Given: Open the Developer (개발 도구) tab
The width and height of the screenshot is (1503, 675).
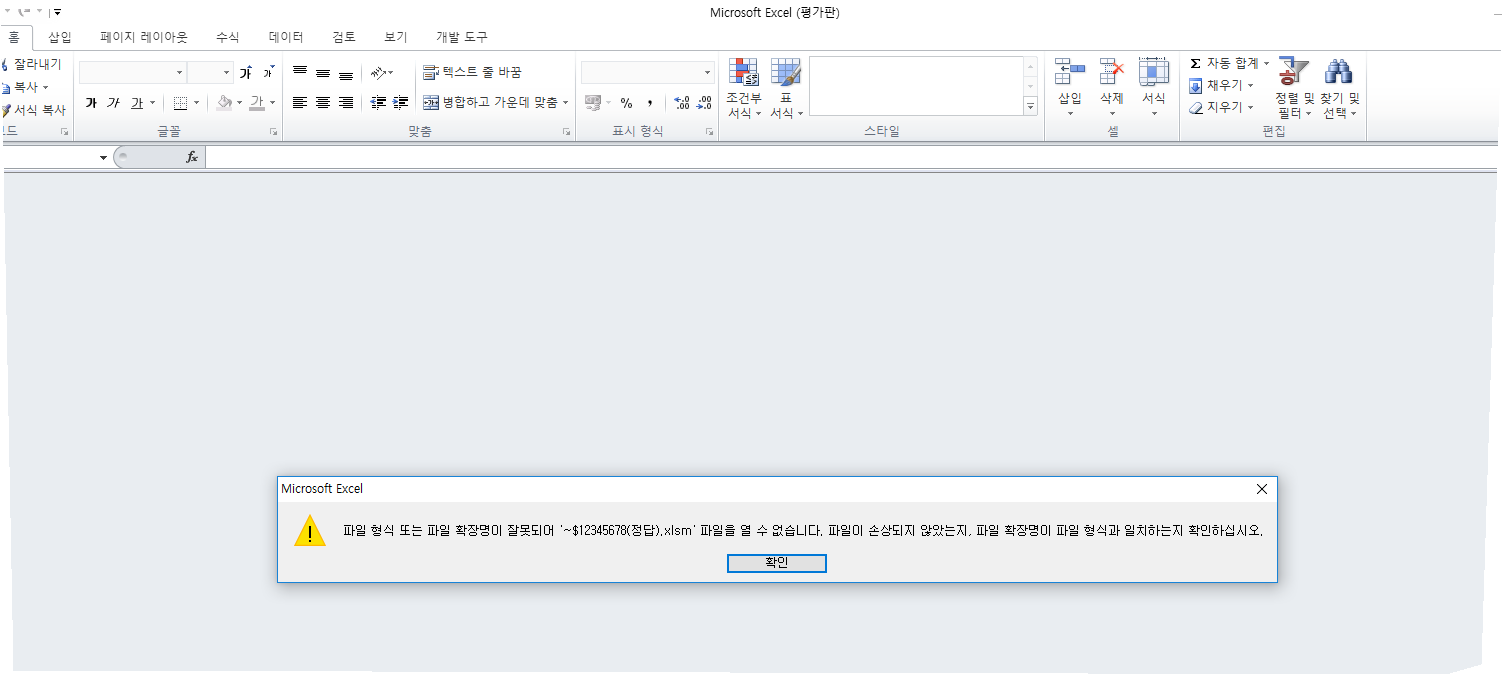Looking at the screenshot, I should tap(462, 37).
